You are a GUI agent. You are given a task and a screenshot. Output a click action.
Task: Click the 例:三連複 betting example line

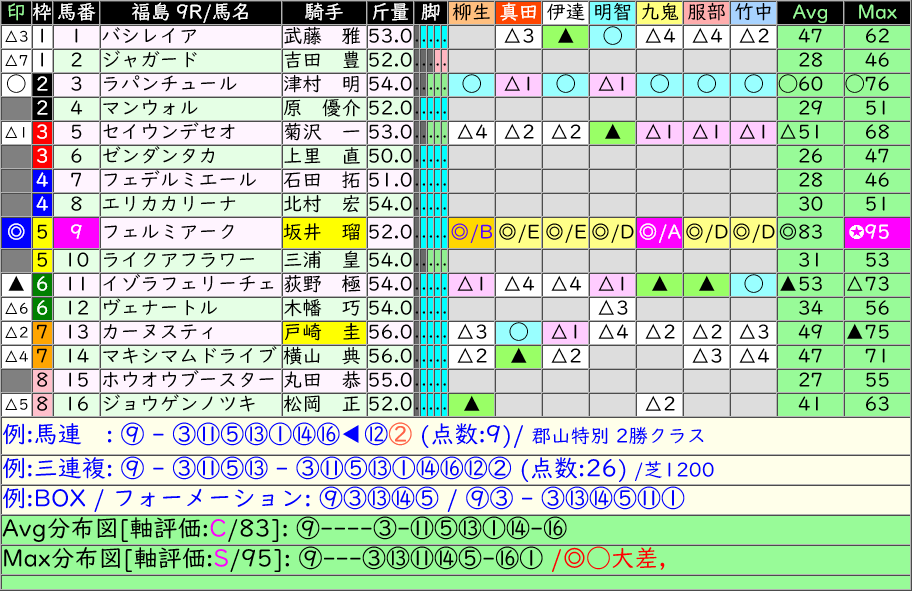click(x=456, y=469)
